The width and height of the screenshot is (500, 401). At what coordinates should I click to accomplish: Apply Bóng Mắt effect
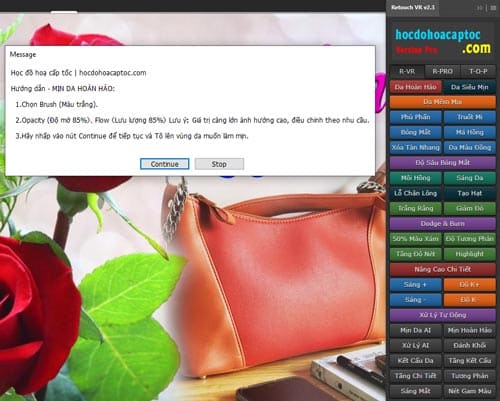click(416, 132)
